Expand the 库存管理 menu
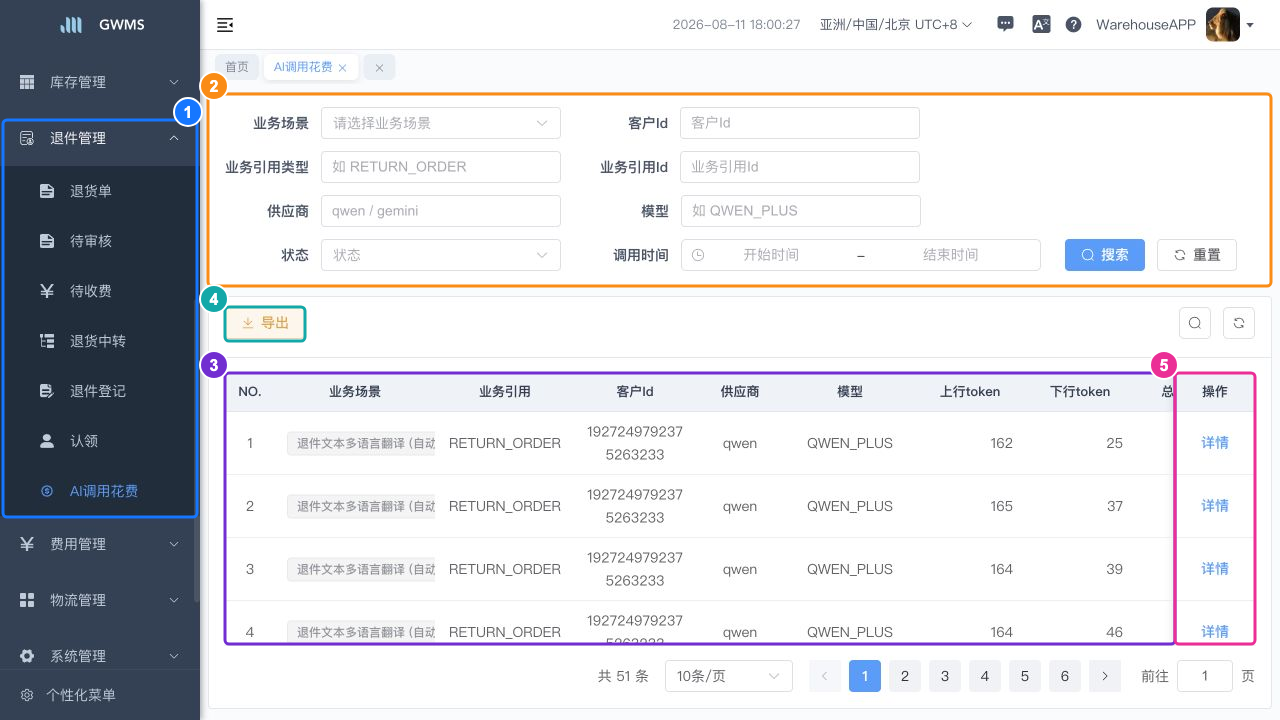The image size is (1280, 720). click(100, 82)
